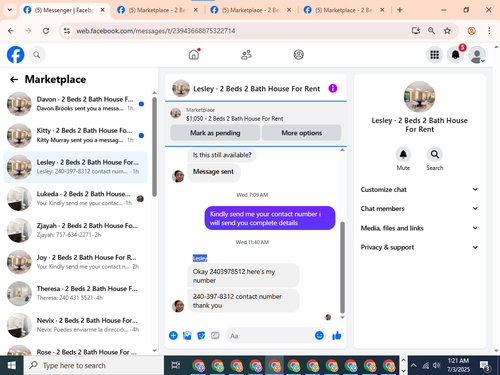
Task: Send a thumbs-up like
Action: tap(337, 335)
